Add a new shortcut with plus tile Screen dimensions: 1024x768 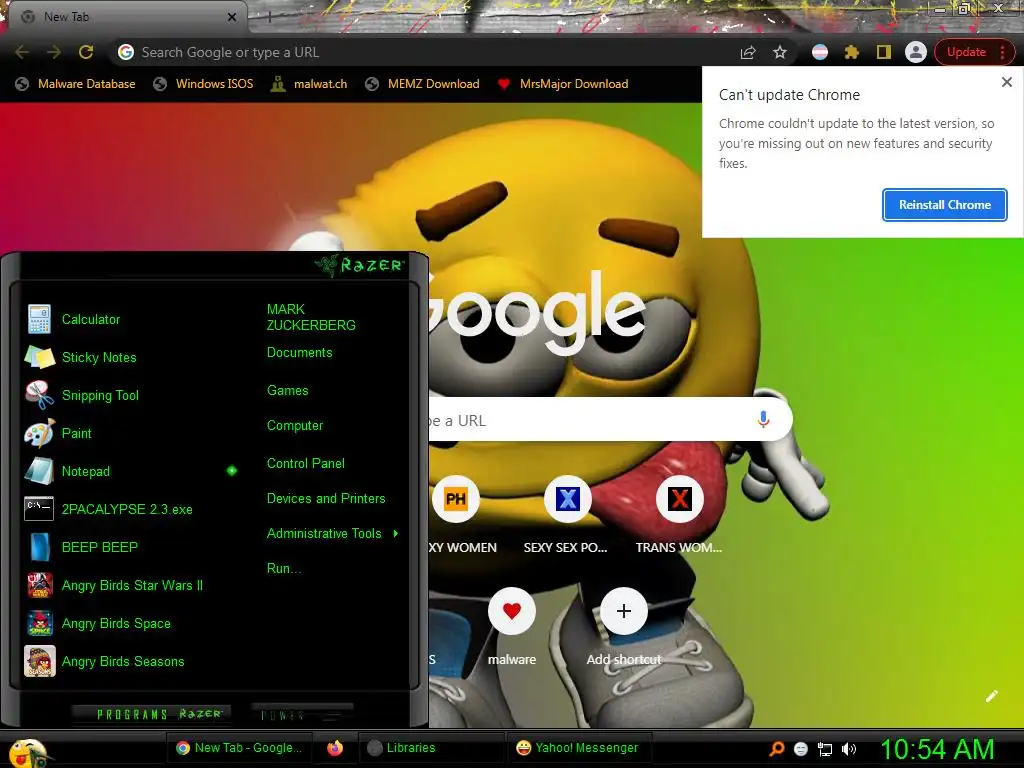[624, 611]
